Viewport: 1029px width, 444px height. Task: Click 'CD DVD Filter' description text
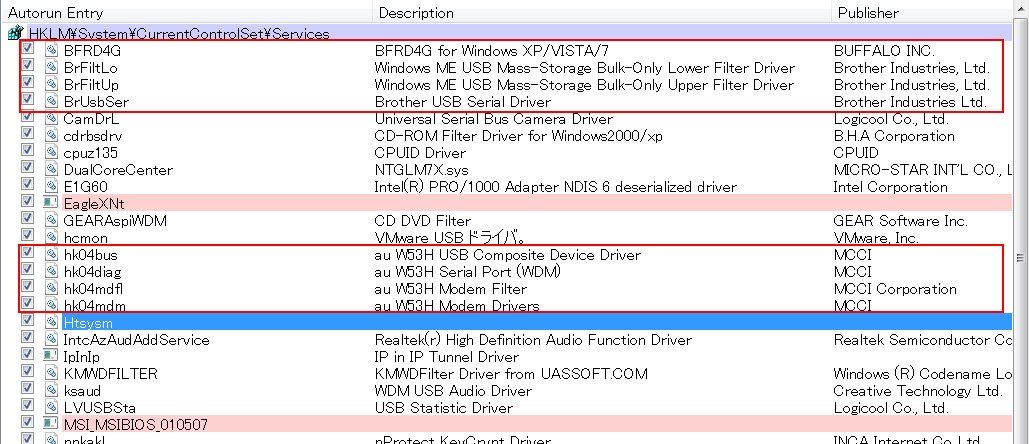(x=423, y=221)
